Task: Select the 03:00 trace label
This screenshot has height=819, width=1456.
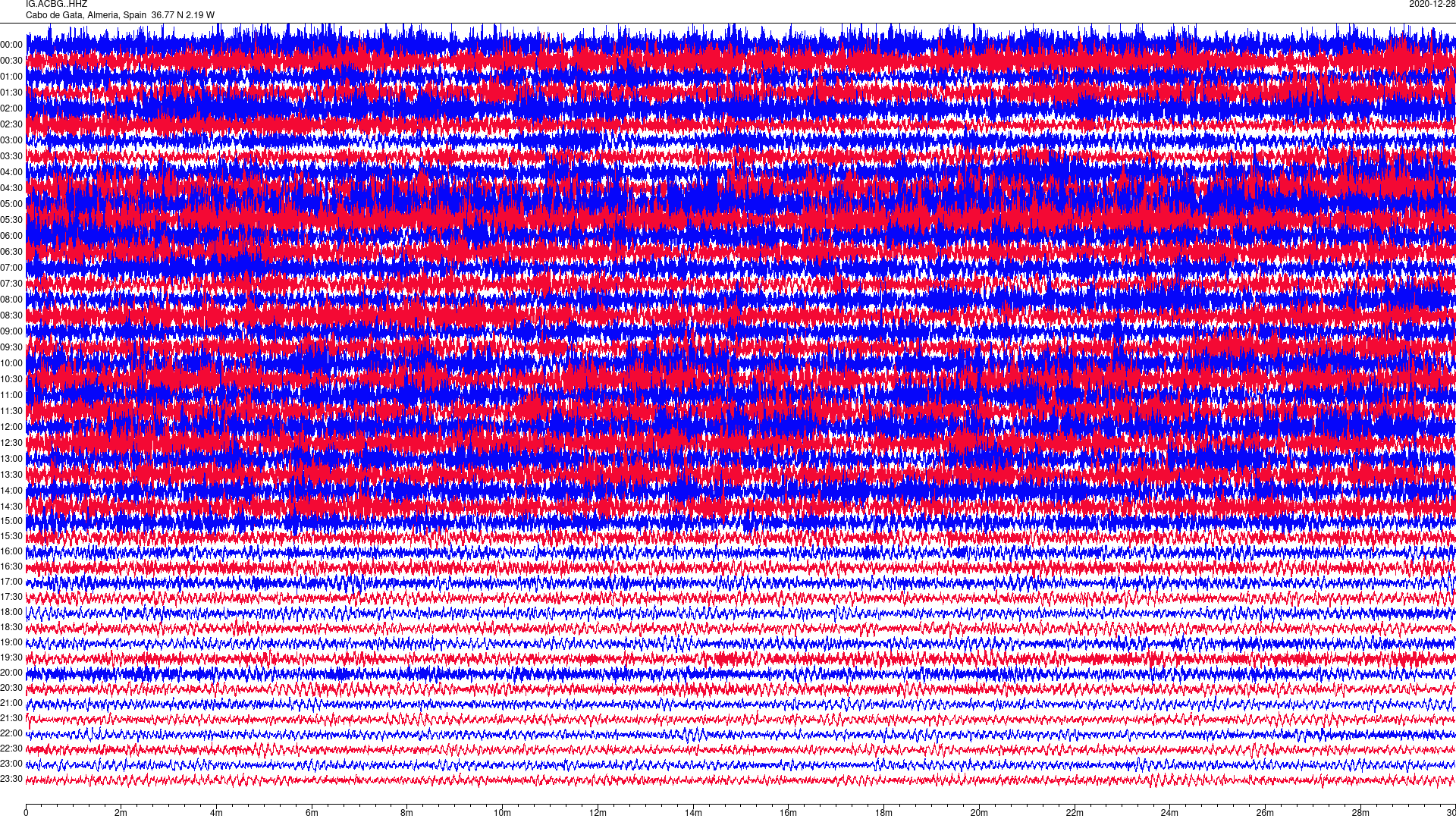Action: click(11, 140)
